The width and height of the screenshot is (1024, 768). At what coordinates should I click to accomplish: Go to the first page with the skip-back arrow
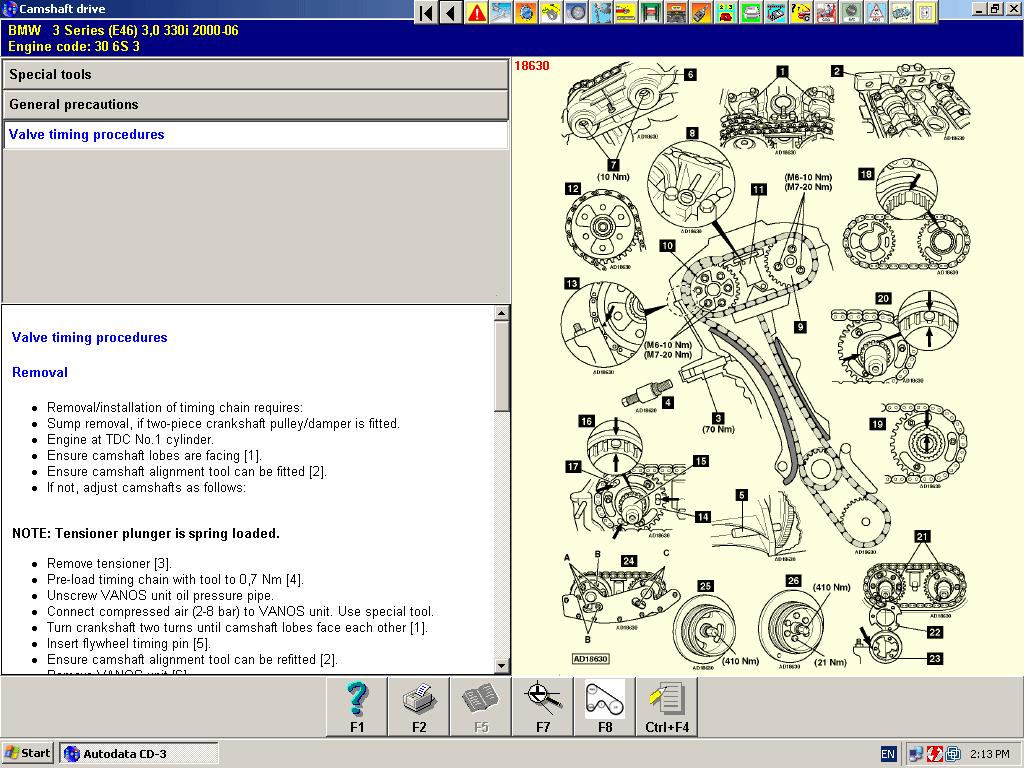426,12
